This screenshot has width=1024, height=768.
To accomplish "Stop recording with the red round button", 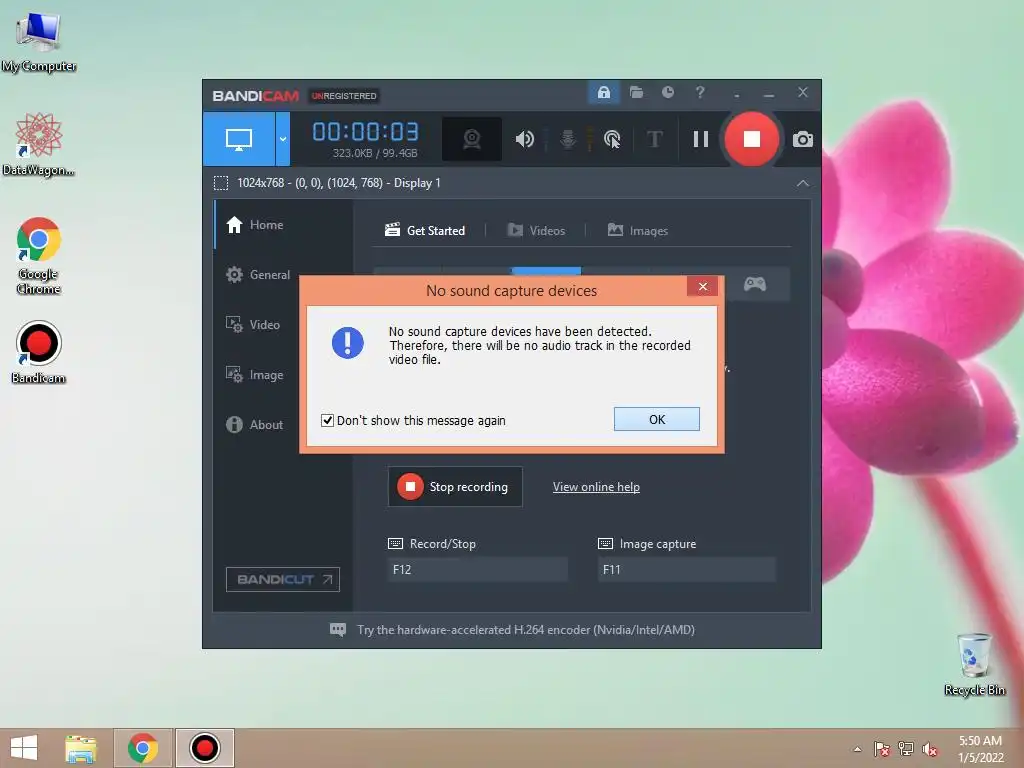I will pyautogui.click(x=752, y=138).
